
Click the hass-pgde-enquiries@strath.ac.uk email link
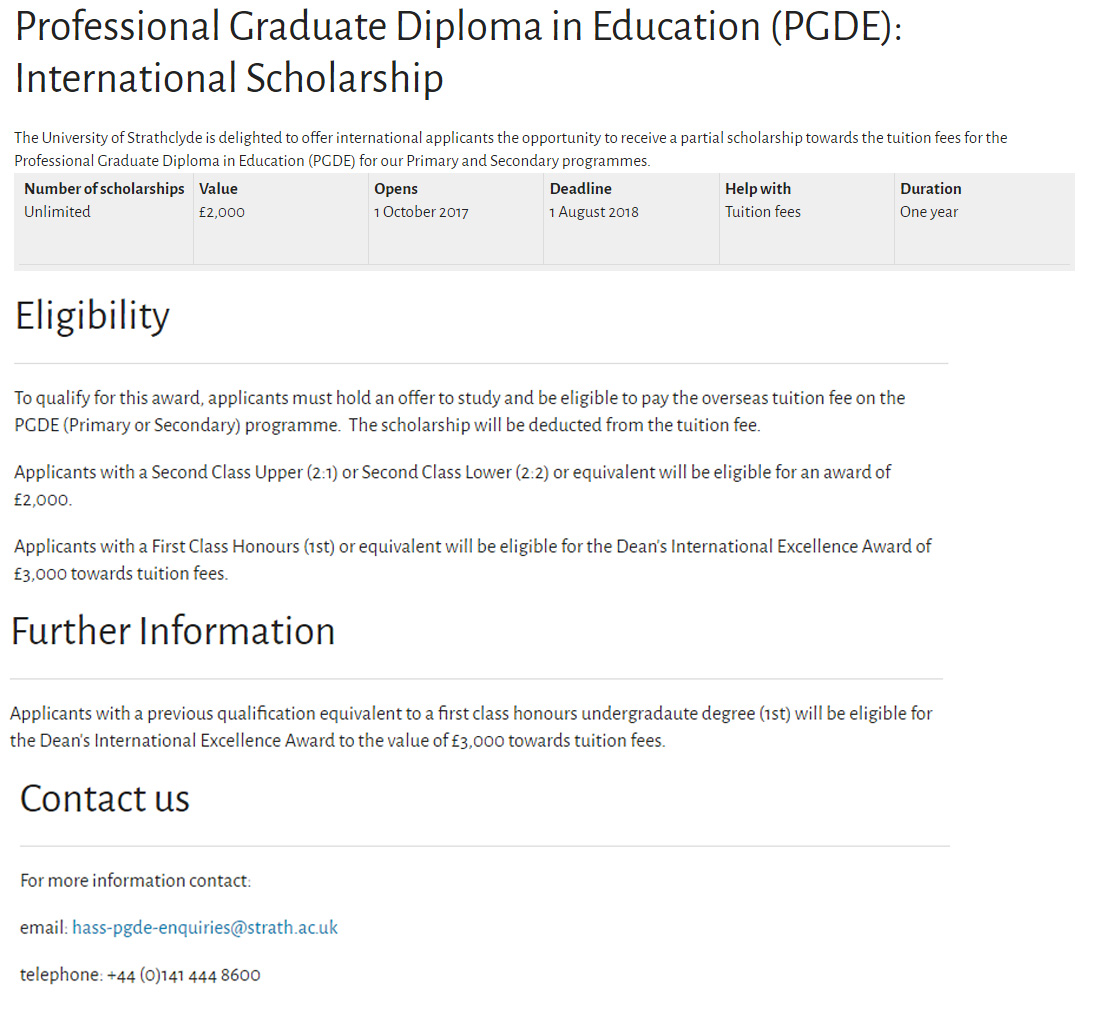click(205, 928)
